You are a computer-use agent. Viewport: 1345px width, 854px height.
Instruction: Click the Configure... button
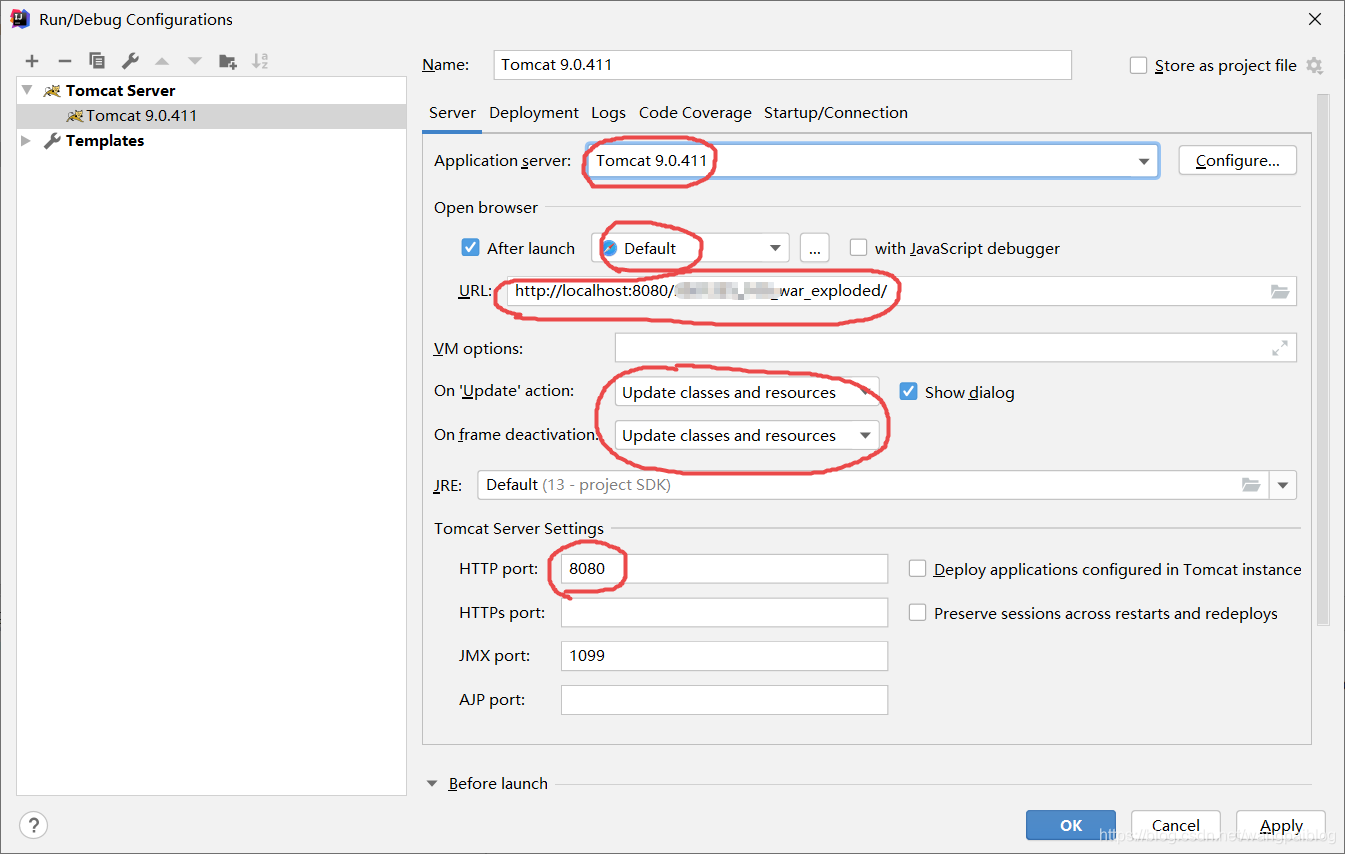1238,160
